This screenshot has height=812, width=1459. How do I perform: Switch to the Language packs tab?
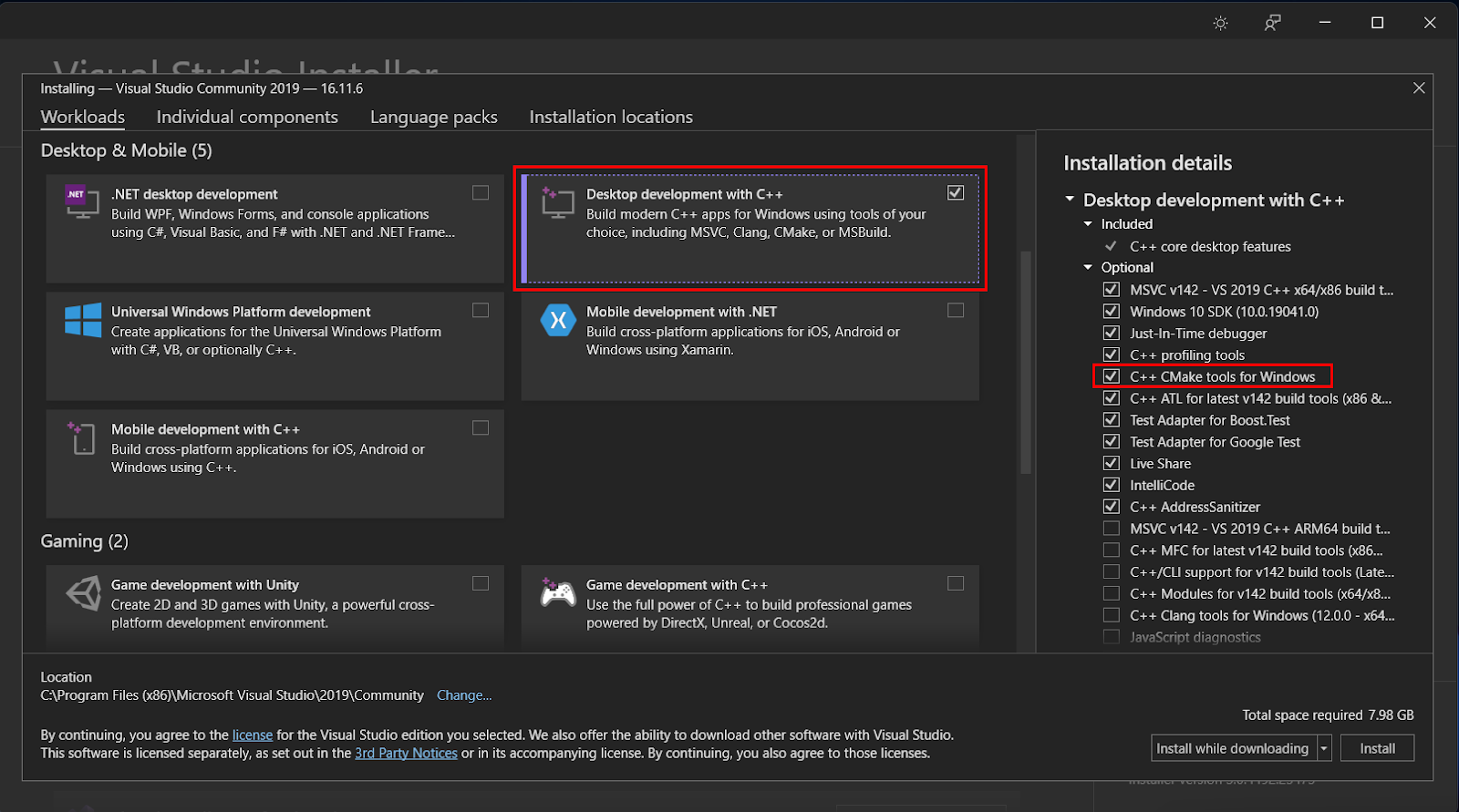434,118
